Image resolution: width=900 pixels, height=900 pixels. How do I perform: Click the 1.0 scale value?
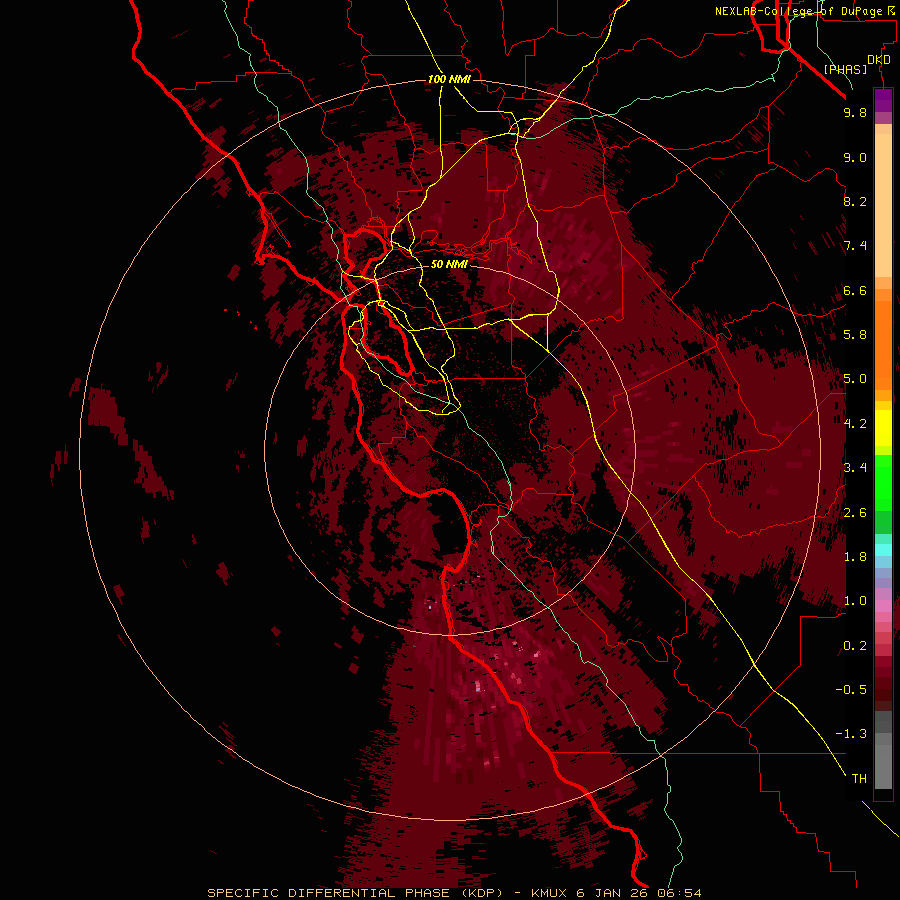(x=855, y=601)
